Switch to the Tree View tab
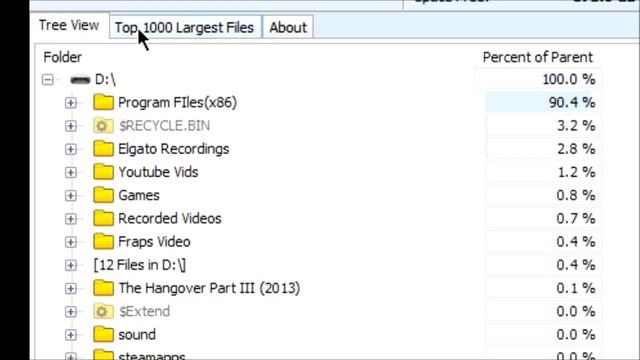The width and height of the screenshot is (640, 360). 69,25
